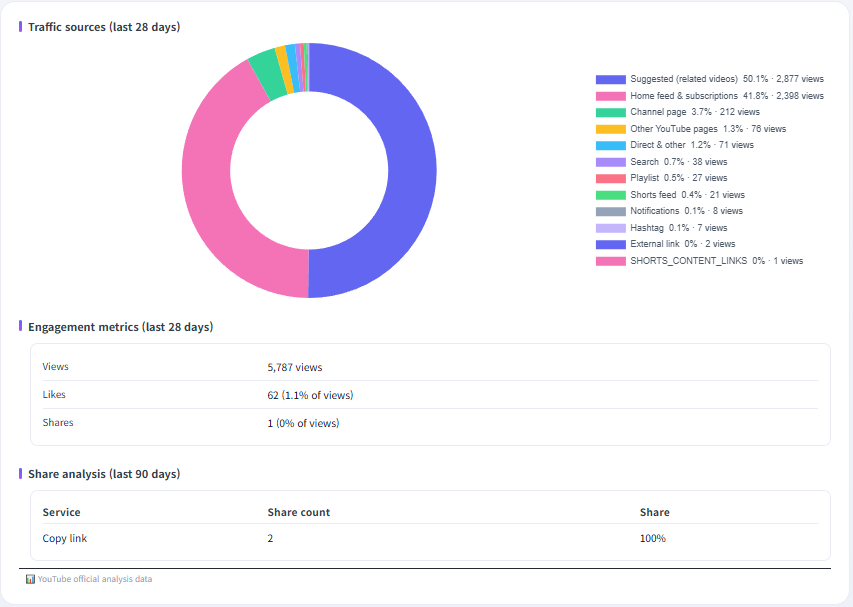Click 'Playlist 0.5% · 27 views' legend entry

coord(678,178)
